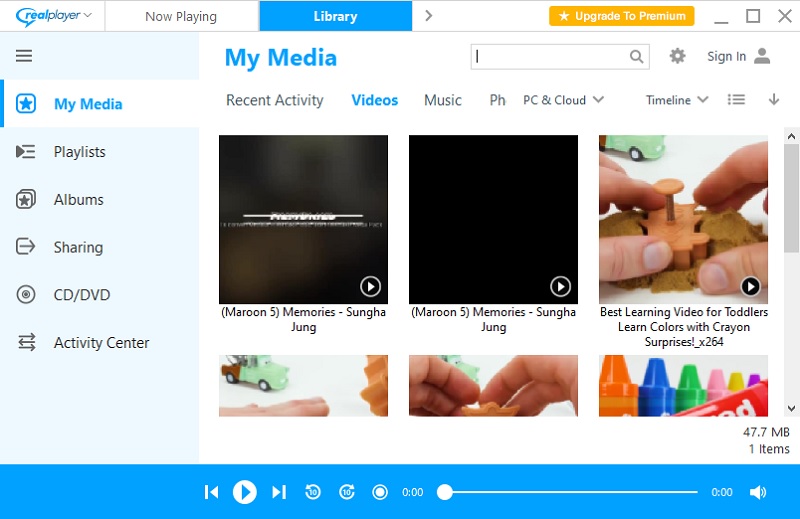Switch to the Music tab
The height and width of the screenshot is (519, 800).
pos(442,100)
